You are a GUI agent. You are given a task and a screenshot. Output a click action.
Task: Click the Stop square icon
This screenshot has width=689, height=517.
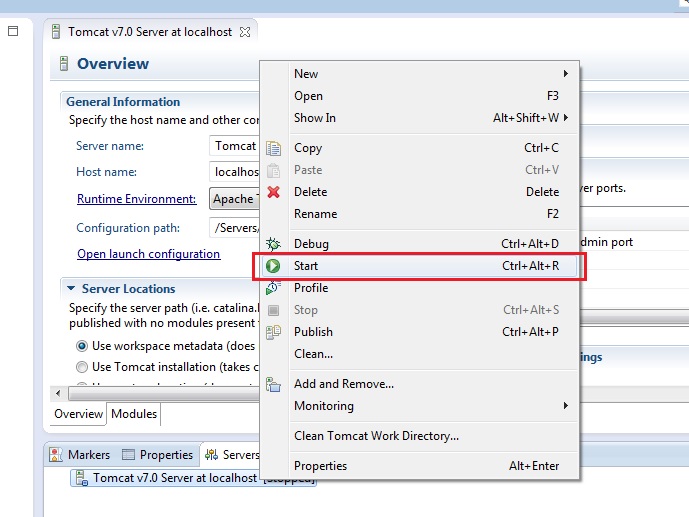273,310
